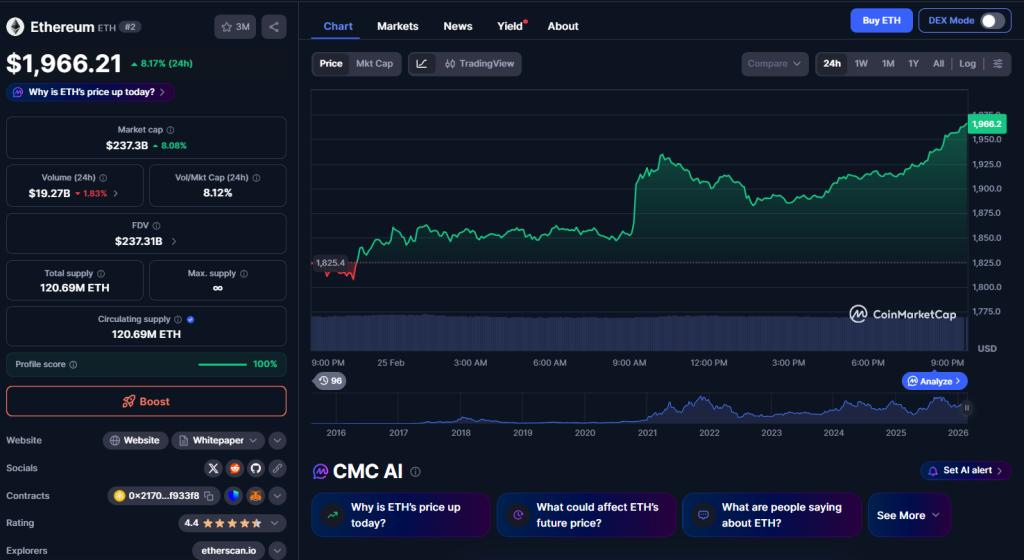The width and height of the screenshot is (1024, 560).
Task: Toggle DEX Mode switch
Action: pyautogui.click(x=991, y=21)
